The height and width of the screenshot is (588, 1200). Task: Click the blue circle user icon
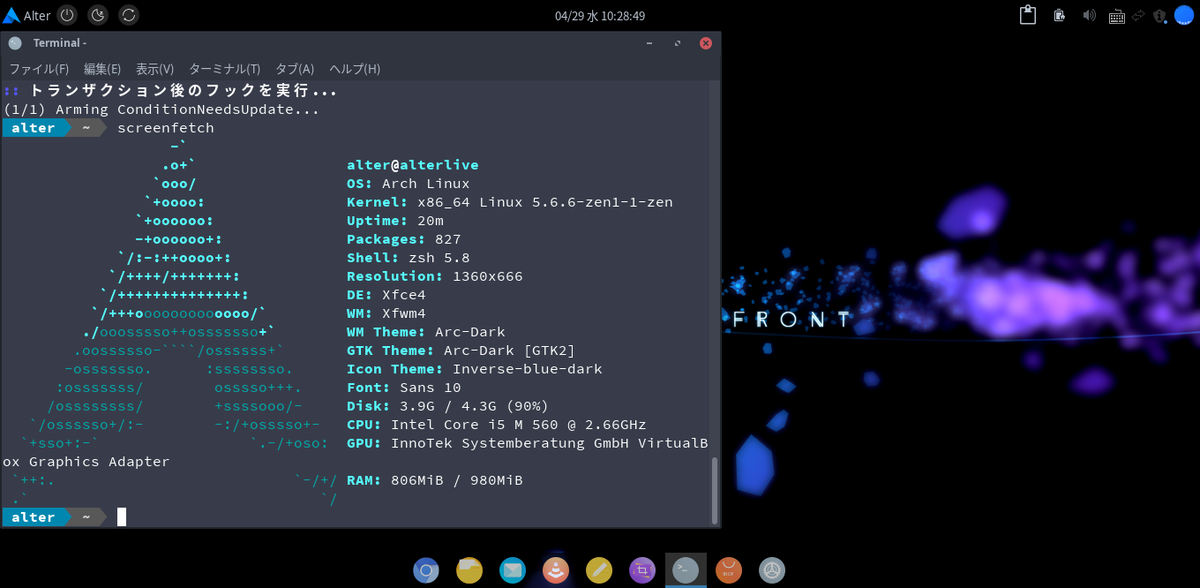[1184, 15]
